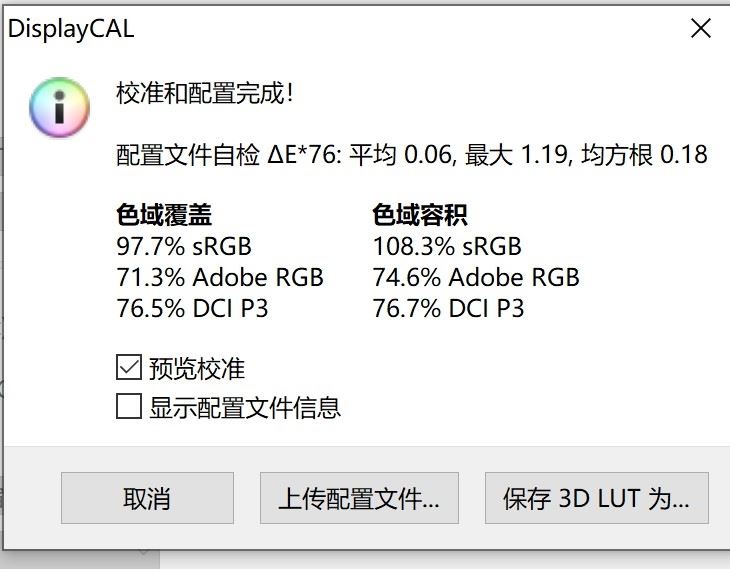Select the 97.7% sRGB coverage value
This screenshot has height=569, width=730.
click(x=184, y=246)
